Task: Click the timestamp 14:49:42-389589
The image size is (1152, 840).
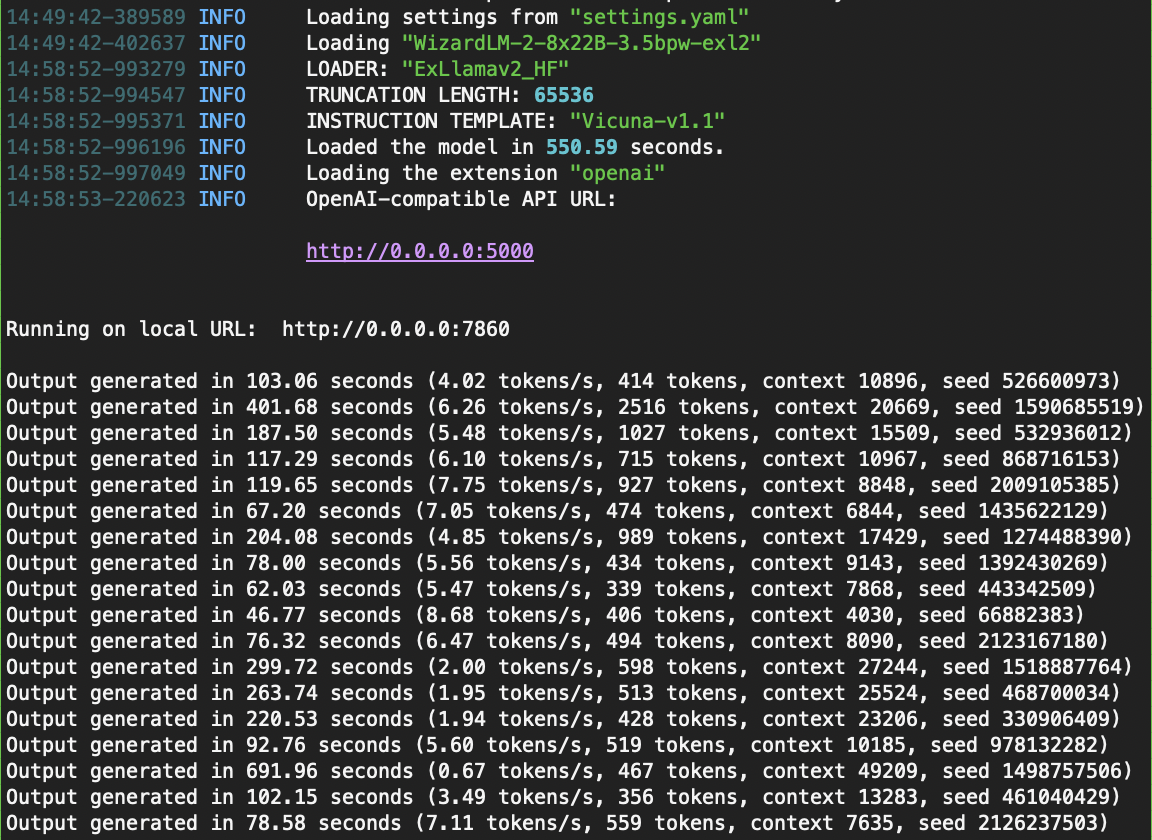Action: click(96, 17)
